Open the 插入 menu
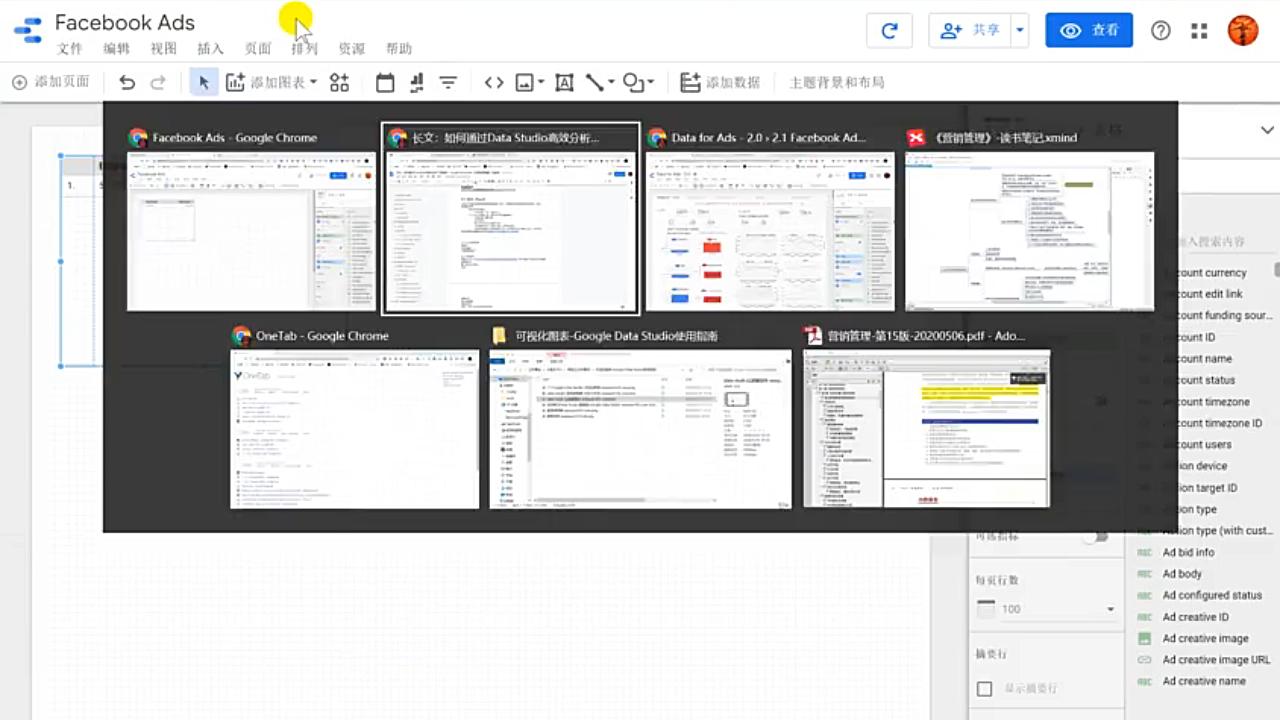 coord(210,49)
